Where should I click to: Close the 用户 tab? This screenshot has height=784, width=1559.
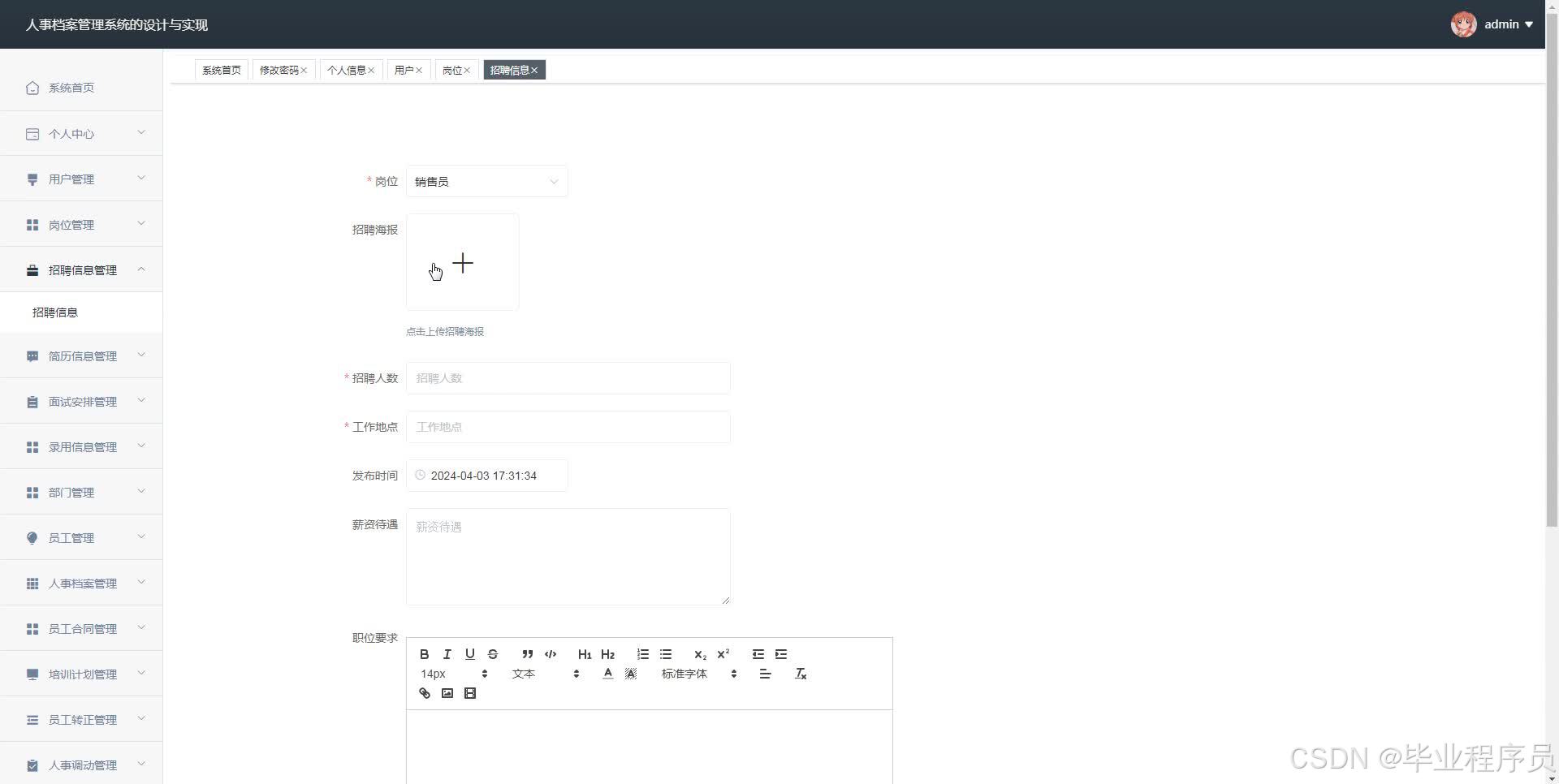pyautogui.click(x=419, y=71)
